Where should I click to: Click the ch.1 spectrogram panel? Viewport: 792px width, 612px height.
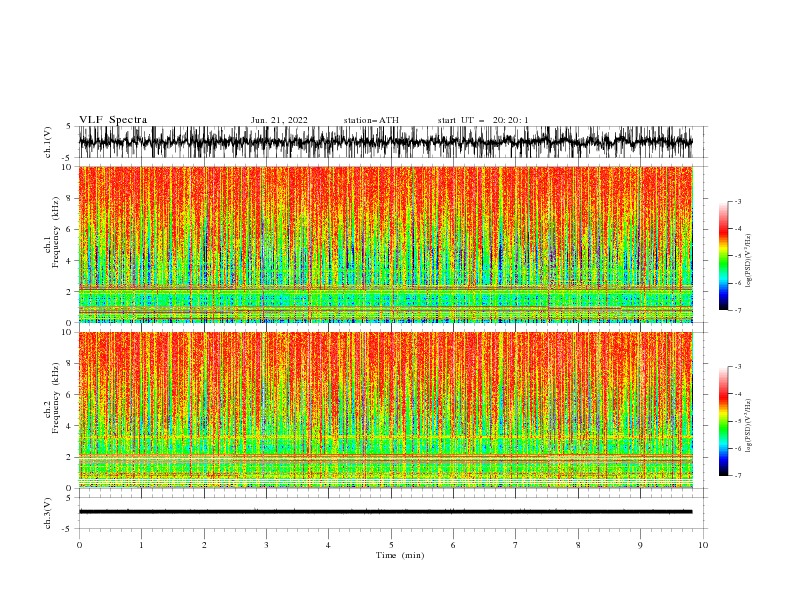coord(385,244)
